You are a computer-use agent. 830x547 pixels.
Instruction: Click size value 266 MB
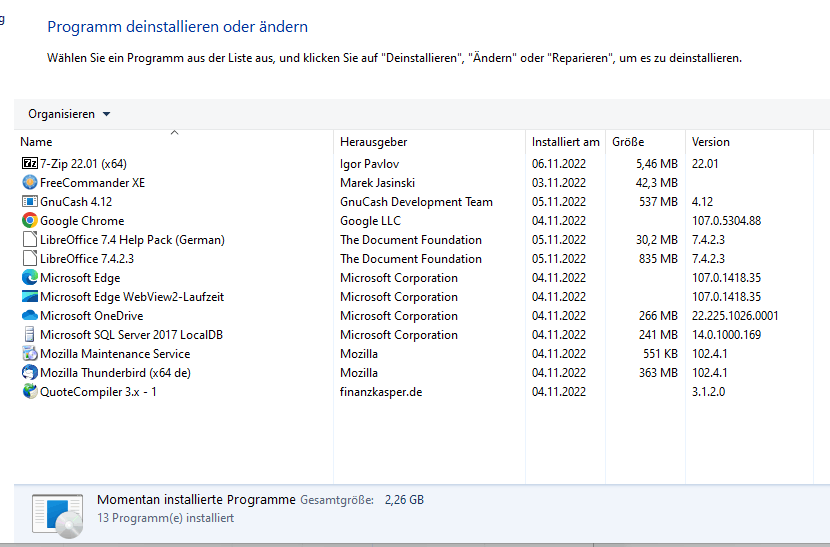[x=658, y=316]
